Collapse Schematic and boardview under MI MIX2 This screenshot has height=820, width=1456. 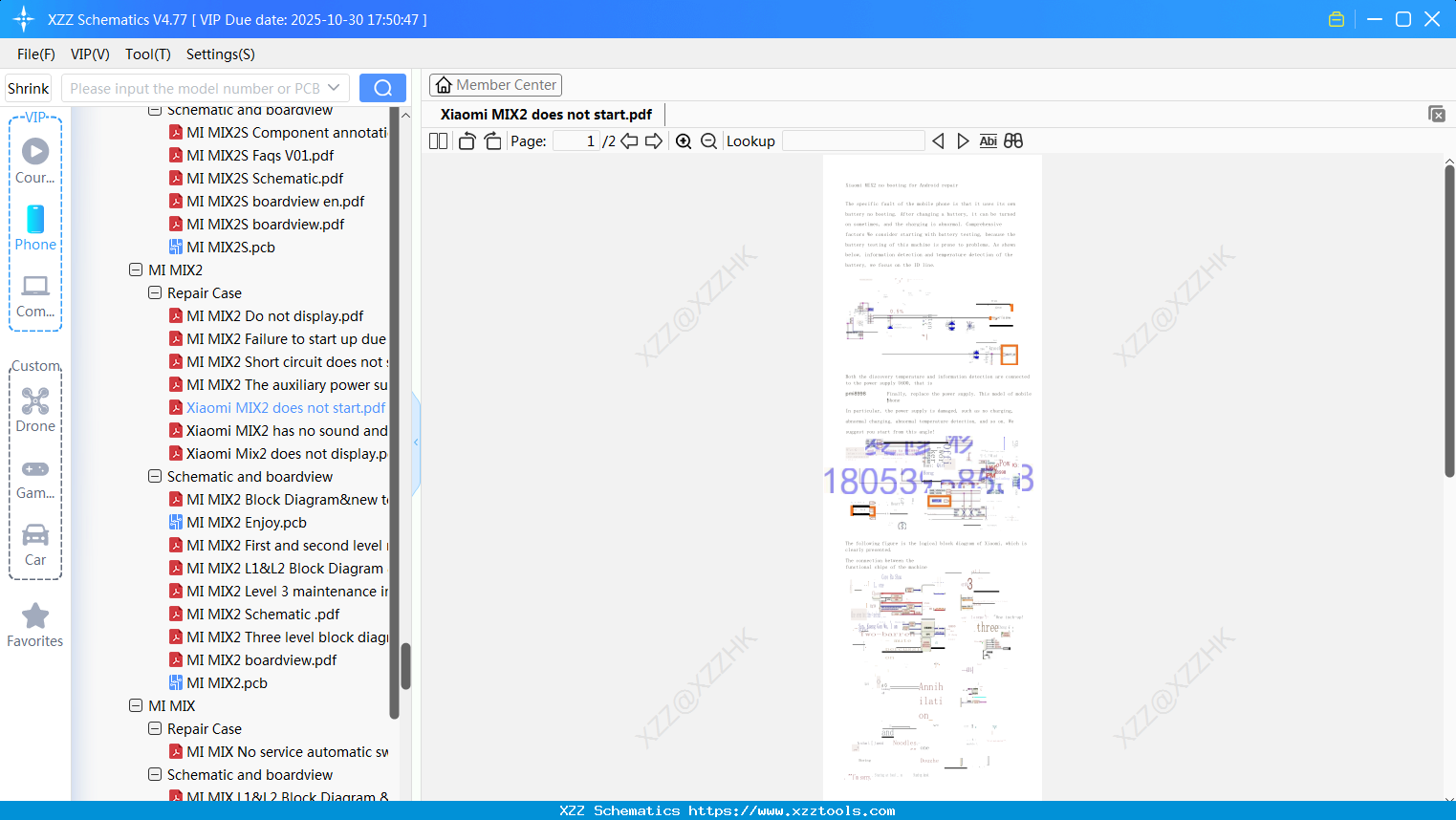click(x=155, y=477)
